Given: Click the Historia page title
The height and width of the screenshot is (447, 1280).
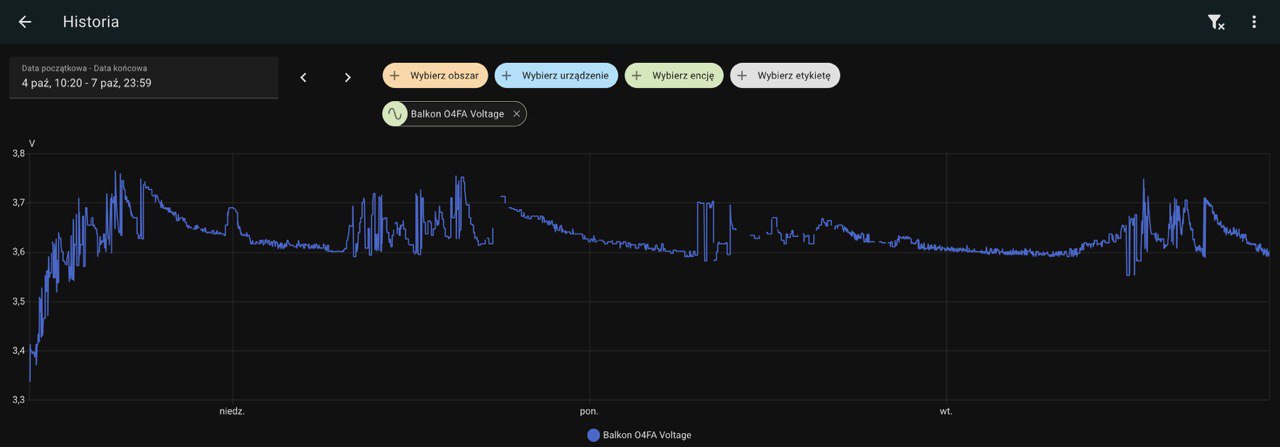Looking at the screenshot, I should (x=91, y=22).
